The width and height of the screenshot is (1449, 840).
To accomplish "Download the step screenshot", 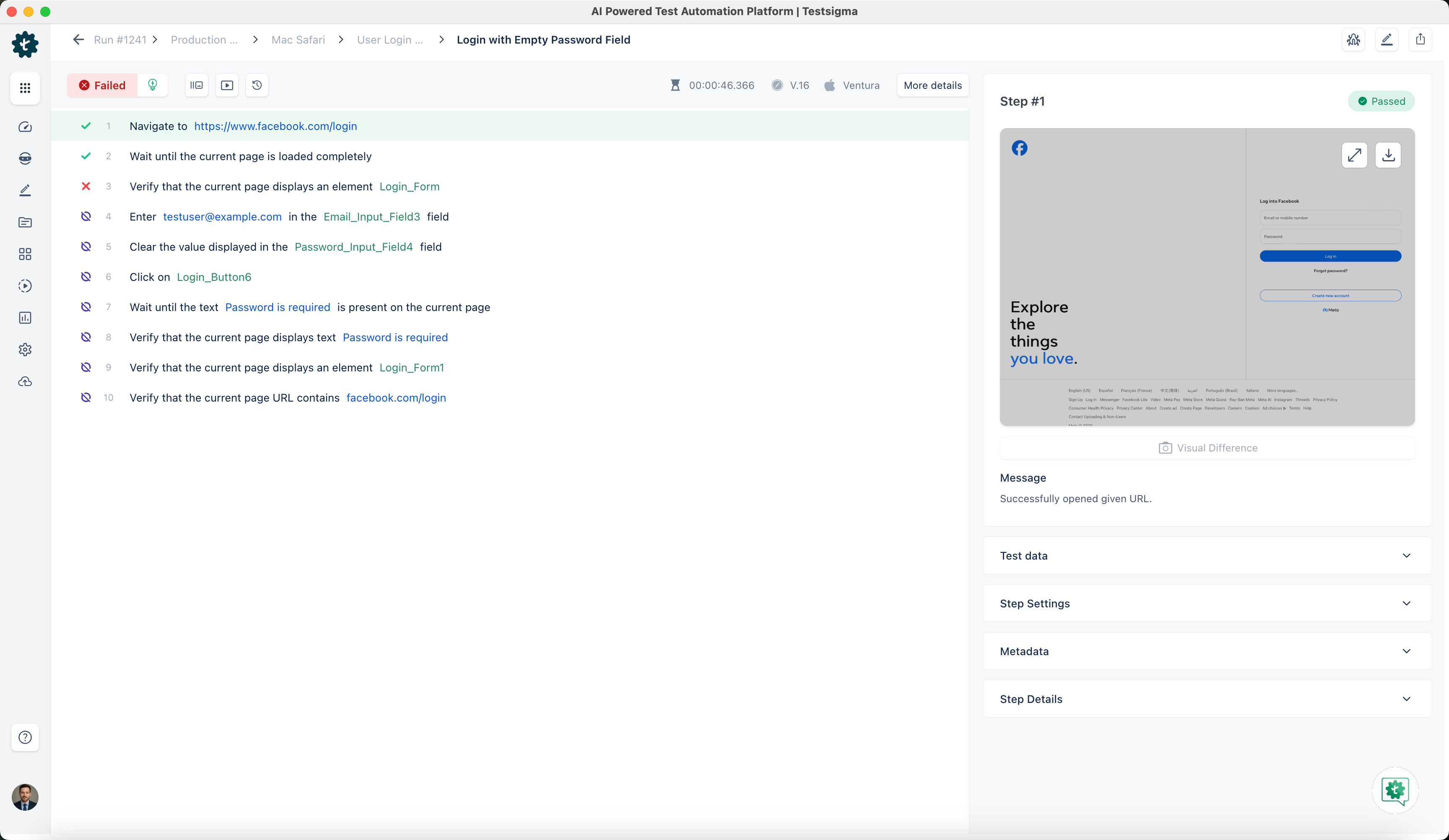I will 1388,155.
